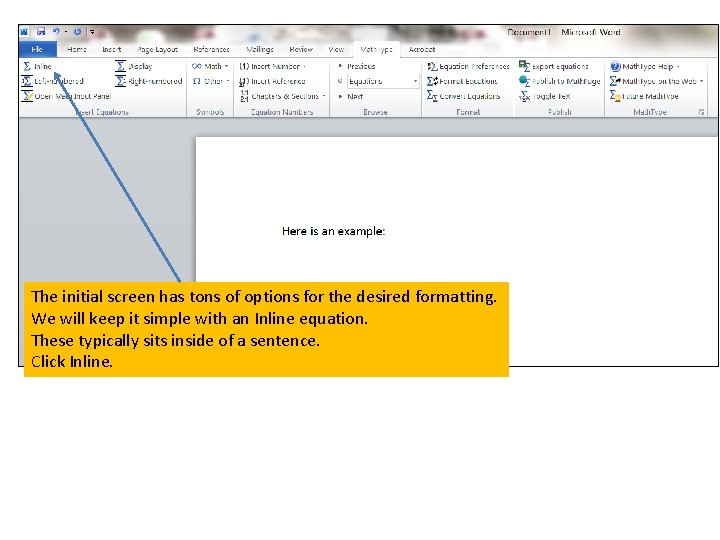
Task: Click Publish to MathPage
Action: point(559,81)
